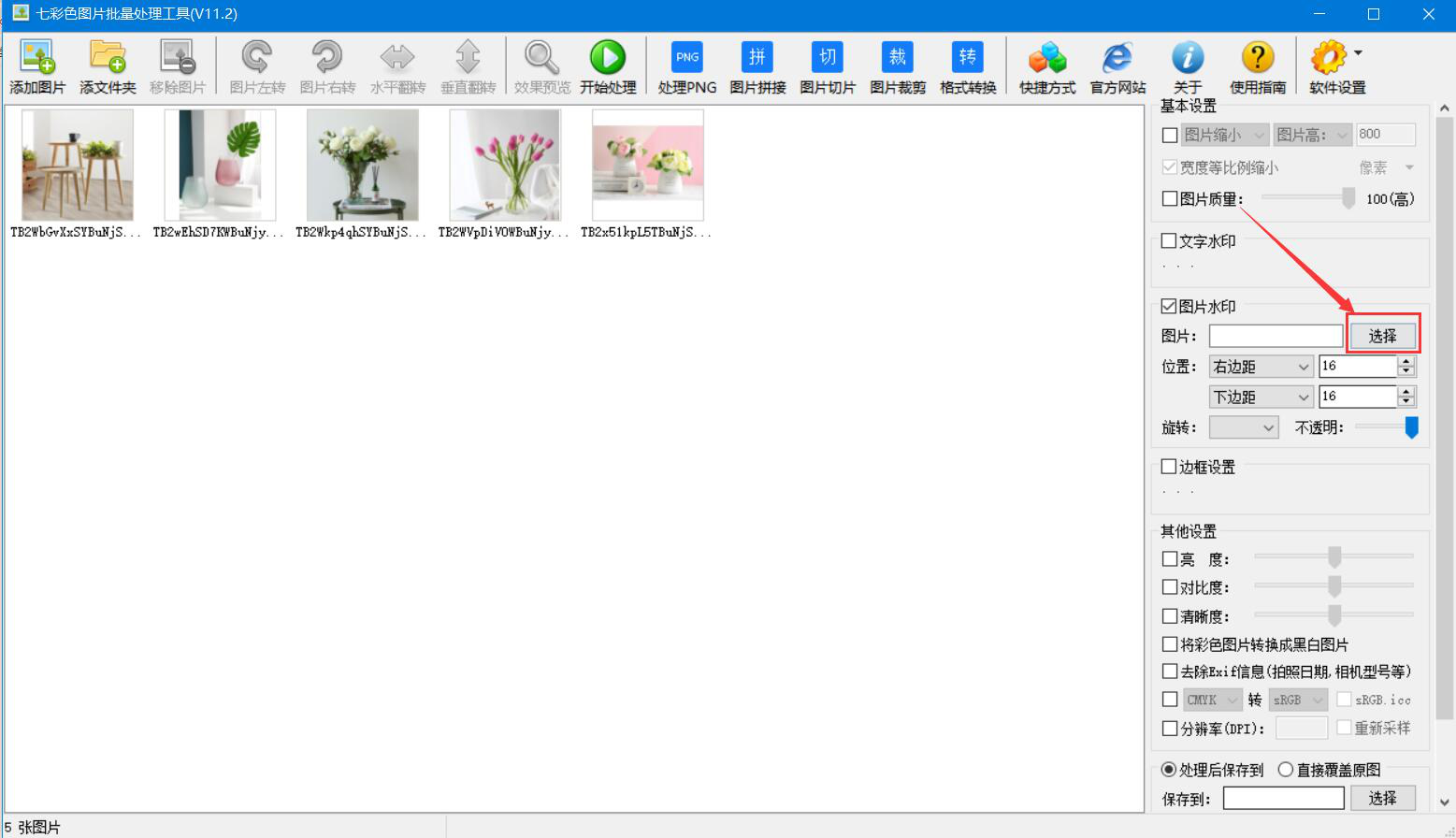Flip vertically using 垂直翻转
The image size is (1456, 838).
pos(468,66)
